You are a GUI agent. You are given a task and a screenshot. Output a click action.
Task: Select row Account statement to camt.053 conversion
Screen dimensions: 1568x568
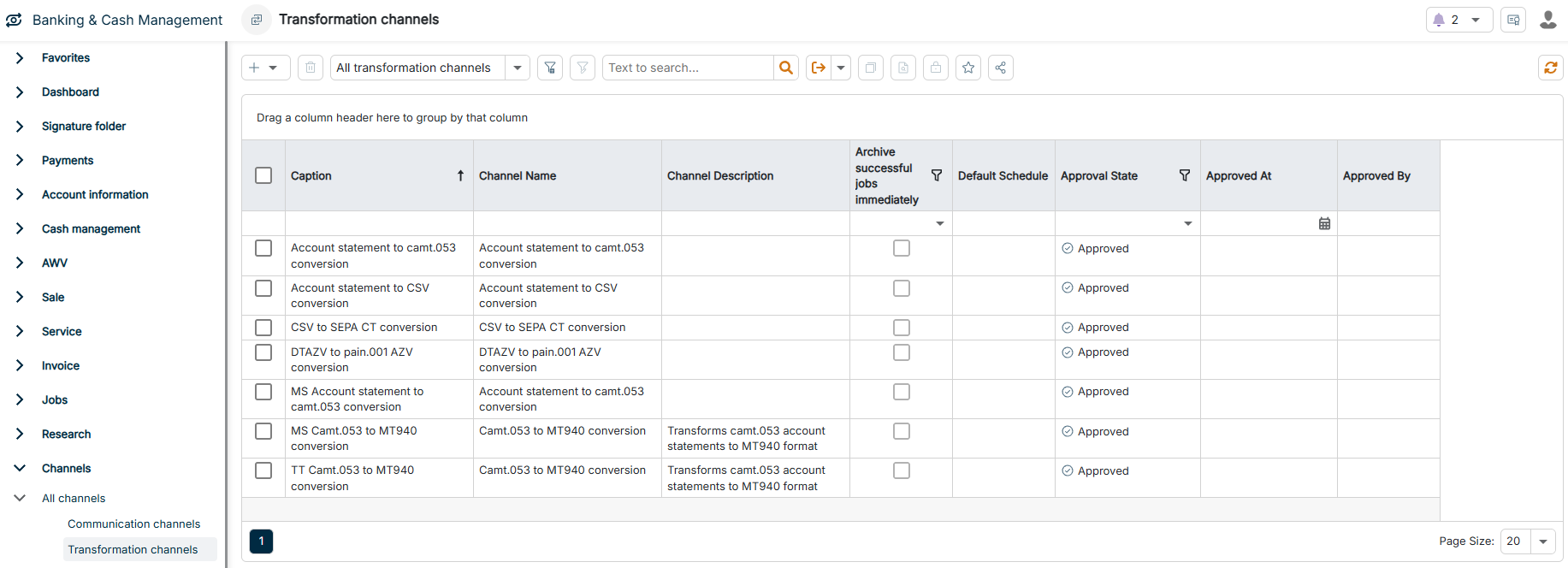click(x=263, y=248)
